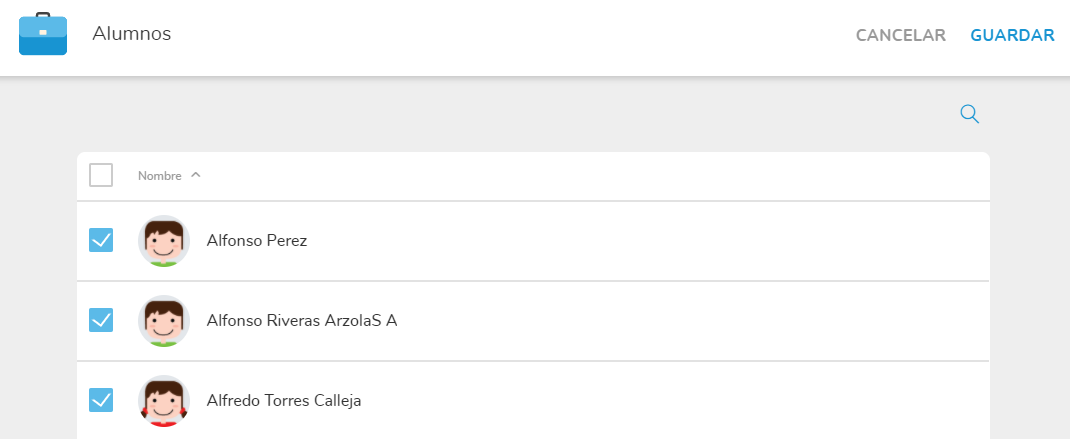This screenshot has height=439, width=1070.
Task: Click Alfredo Torres Calleja's avatar image
Action: pos(163,401)
